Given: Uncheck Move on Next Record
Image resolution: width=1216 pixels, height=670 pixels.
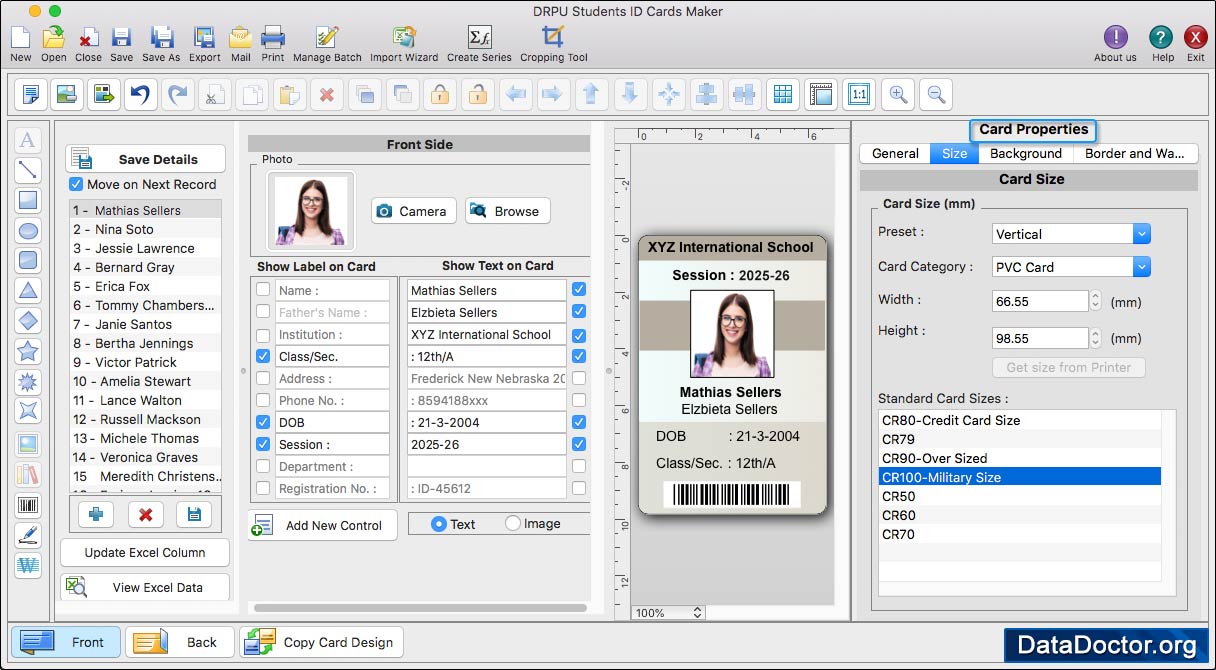Looking at the screenshot, I should coord(76,184).
